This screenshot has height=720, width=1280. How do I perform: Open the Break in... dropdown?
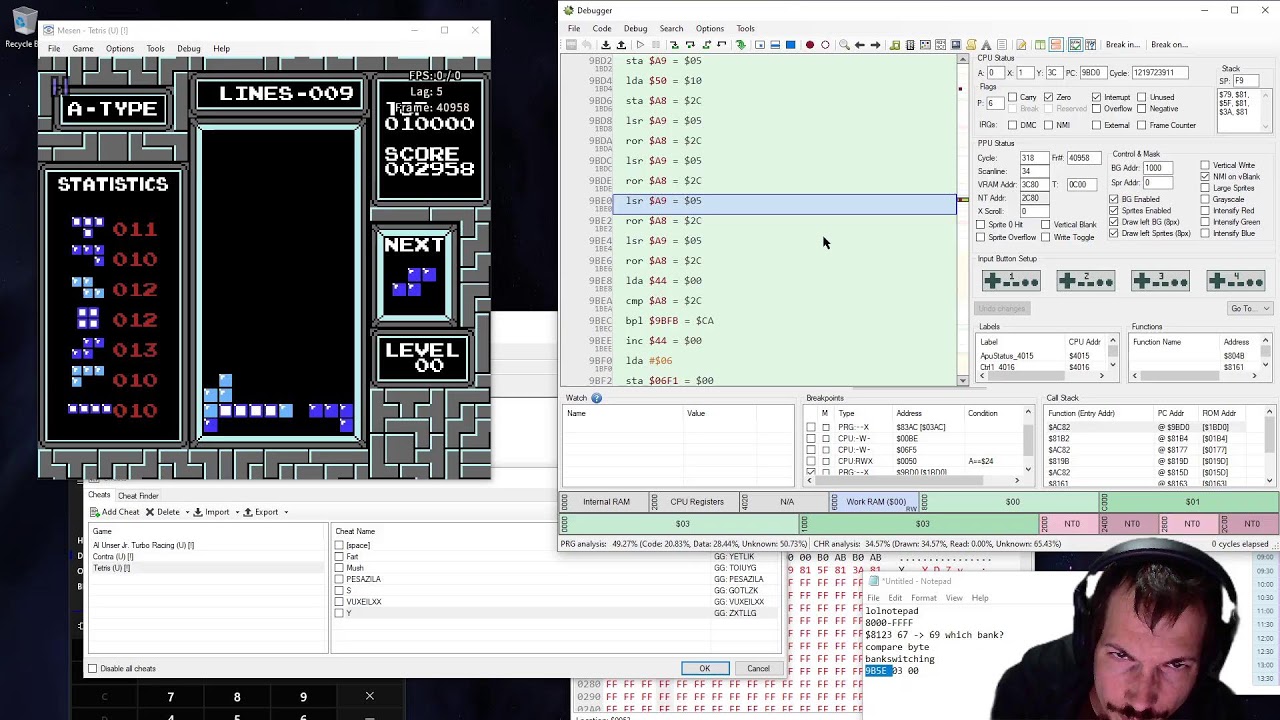(x=1122, y=44)
